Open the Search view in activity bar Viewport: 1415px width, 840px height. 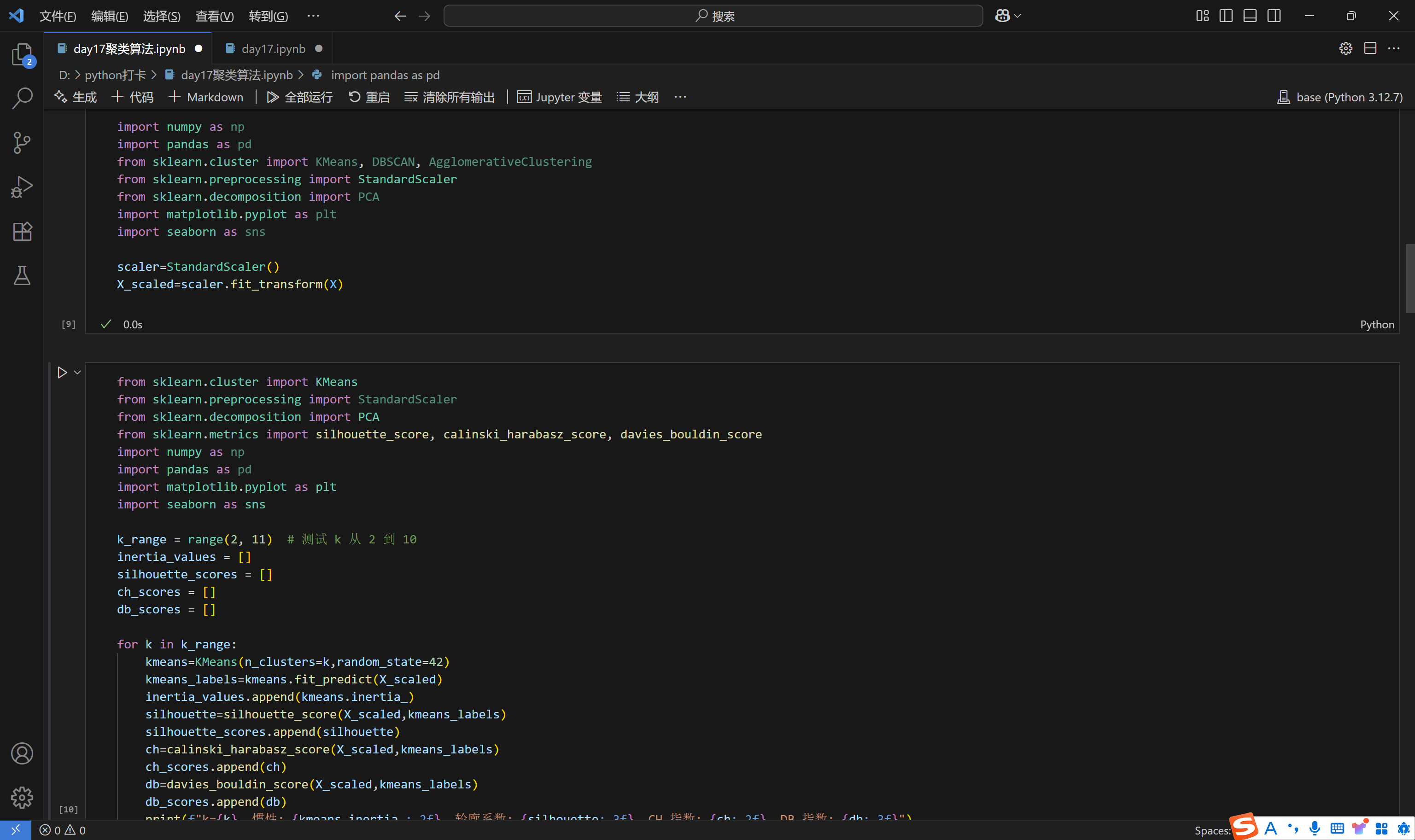point(22,98)
